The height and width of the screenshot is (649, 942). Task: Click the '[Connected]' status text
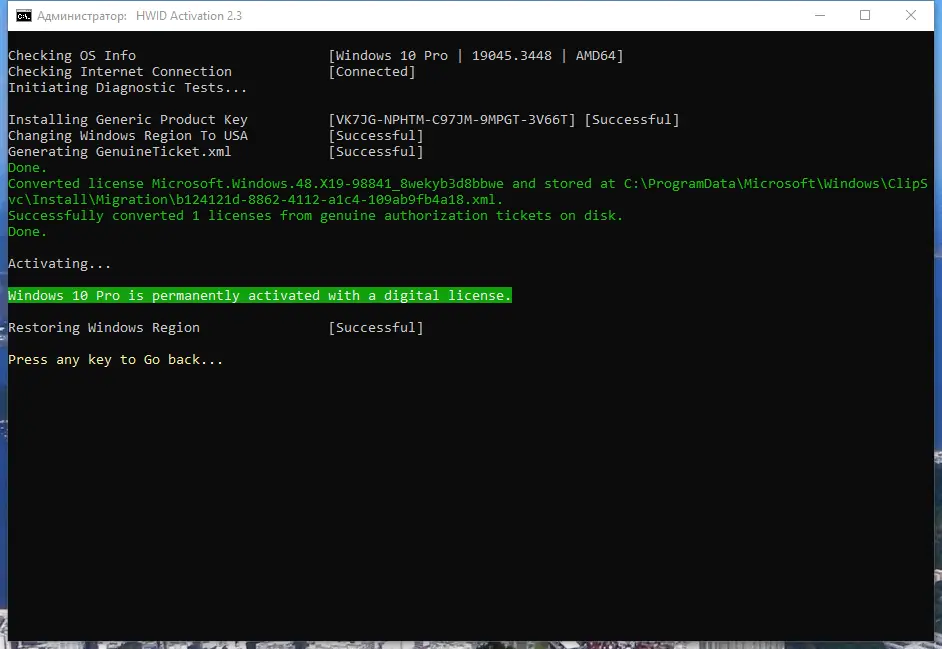point(372,72)
